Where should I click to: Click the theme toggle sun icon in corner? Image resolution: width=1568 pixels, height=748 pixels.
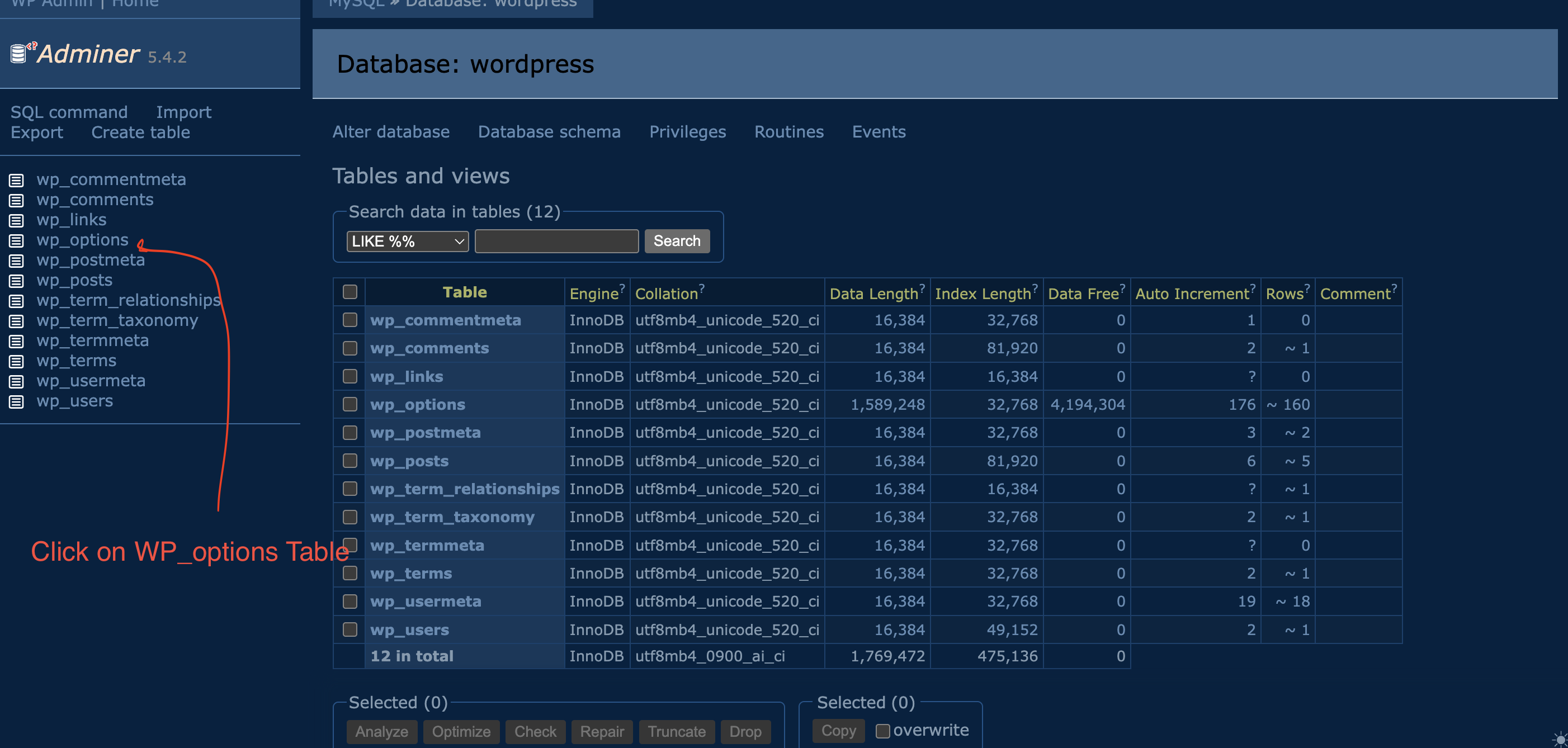tap(1560, 739)
